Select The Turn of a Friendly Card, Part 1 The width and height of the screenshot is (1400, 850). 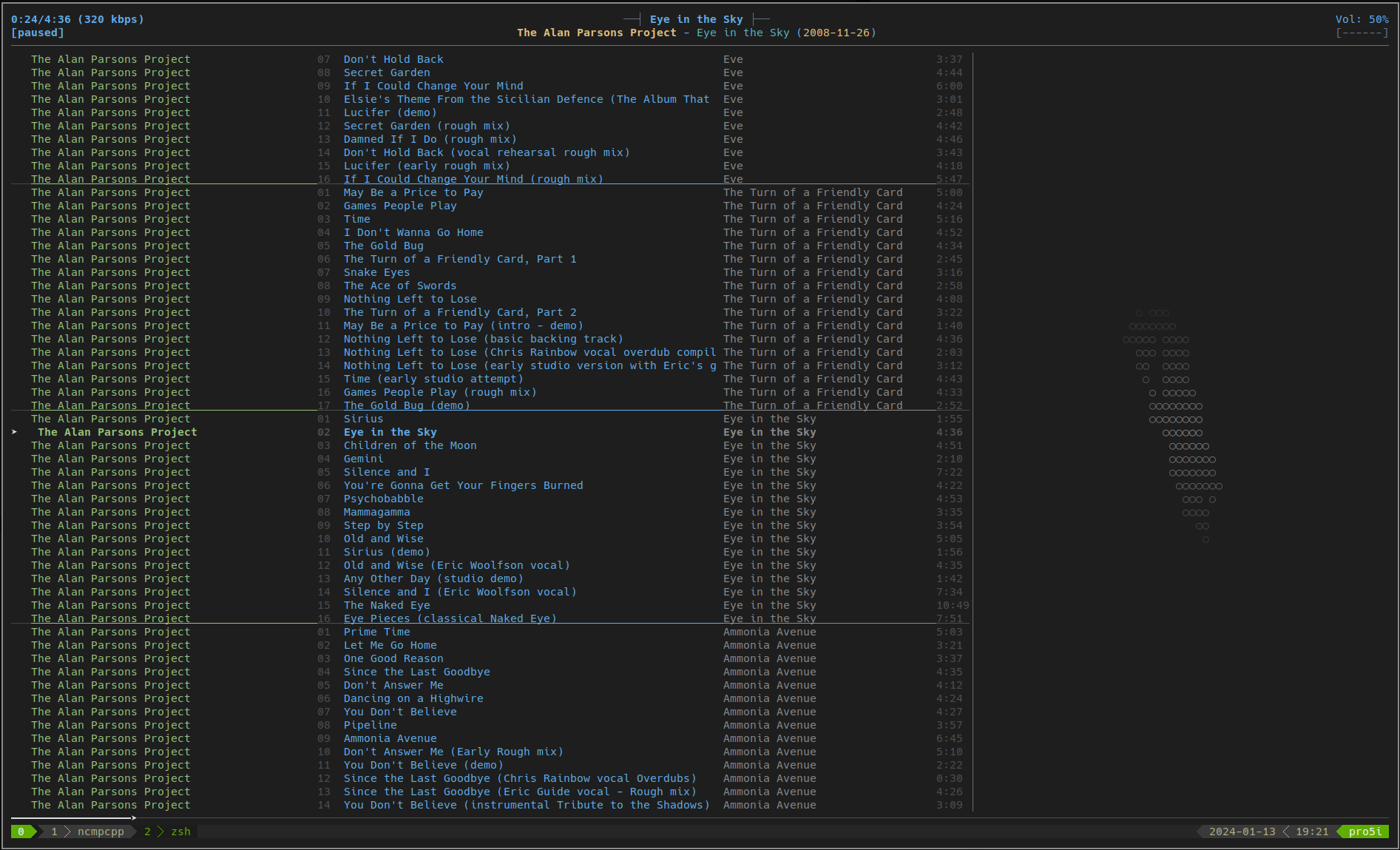(x=459, y=259)
